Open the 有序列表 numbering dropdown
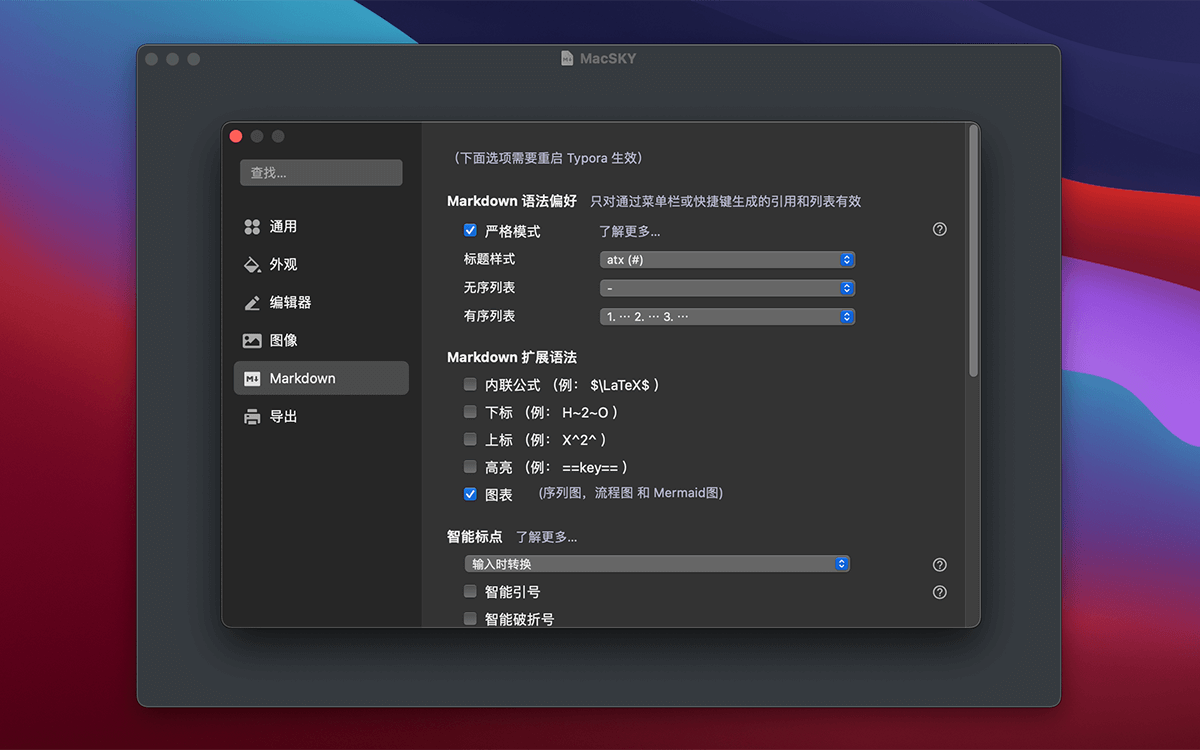The height and width of the screenshot is (750, 1200). [727, 317]
